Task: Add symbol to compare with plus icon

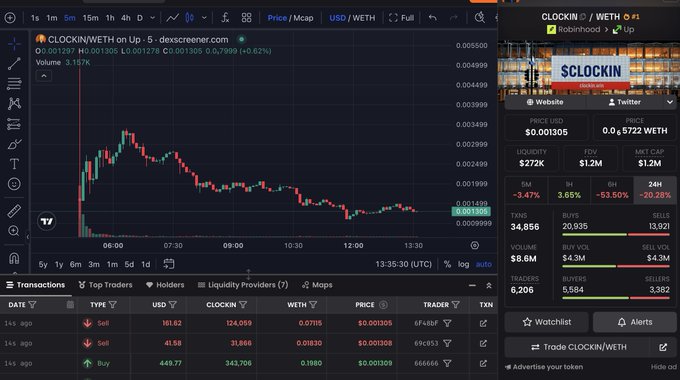Action: pos(10,18)
